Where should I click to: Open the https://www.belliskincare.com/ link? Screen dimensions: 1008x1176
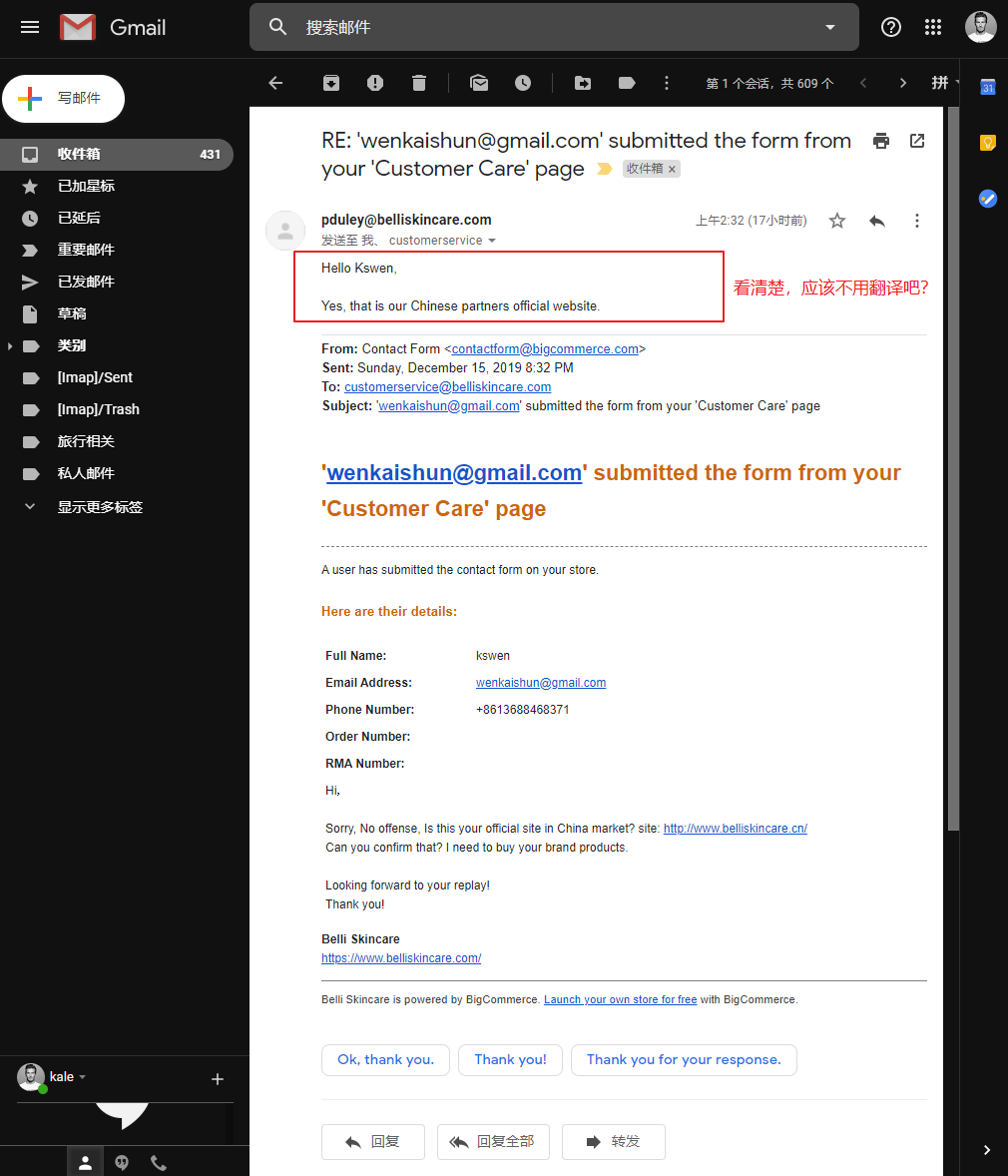[401, 958]
